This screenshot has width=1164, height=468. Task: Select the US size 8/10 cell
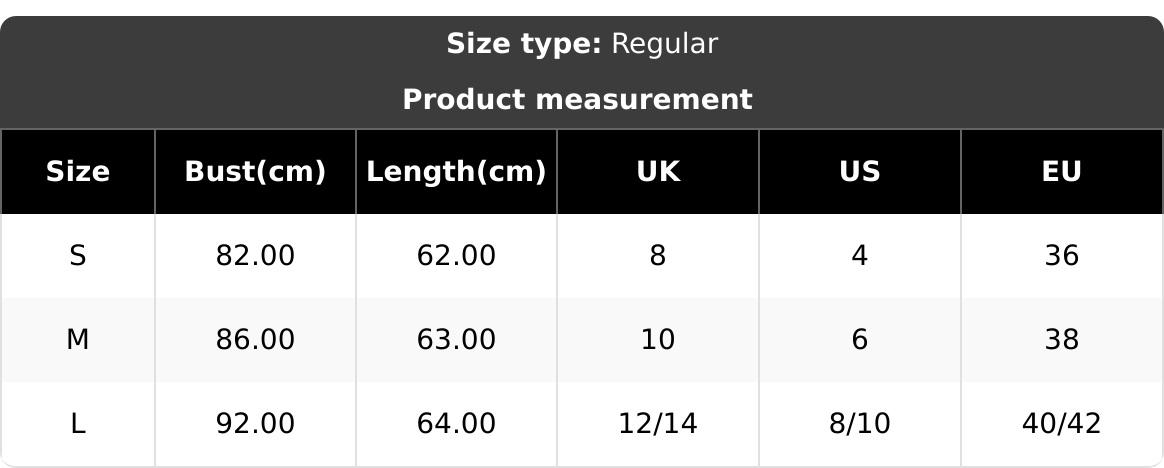859,424
